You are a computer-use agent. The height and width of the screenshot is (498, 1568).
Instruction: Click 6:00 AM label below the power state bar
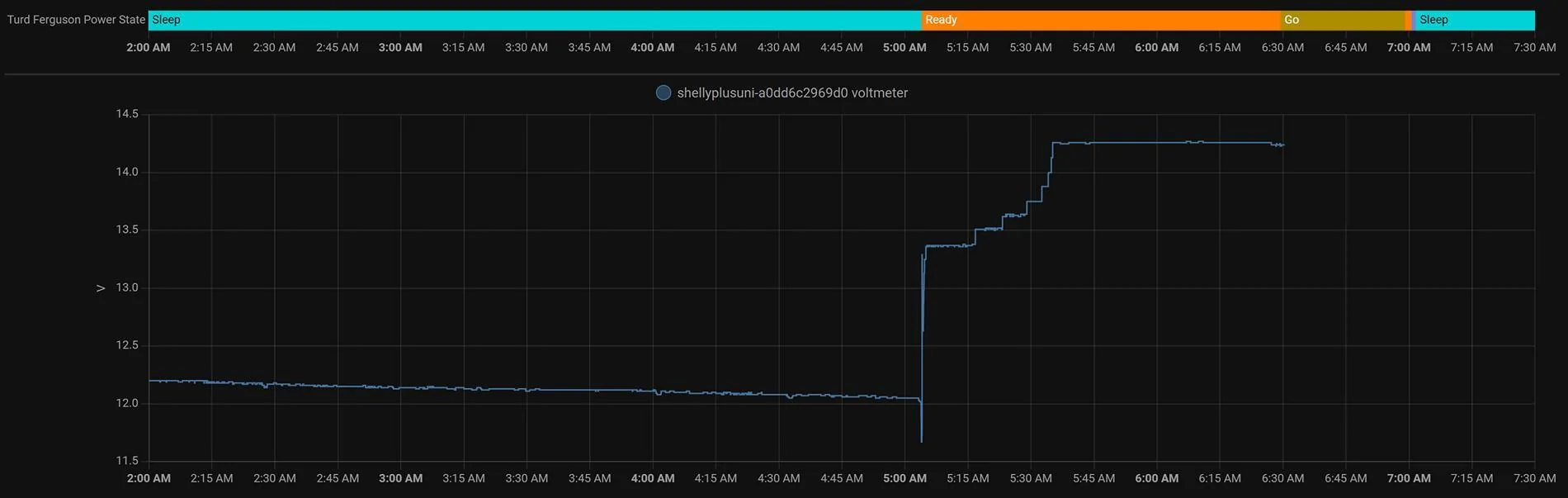click(1156, 48)
